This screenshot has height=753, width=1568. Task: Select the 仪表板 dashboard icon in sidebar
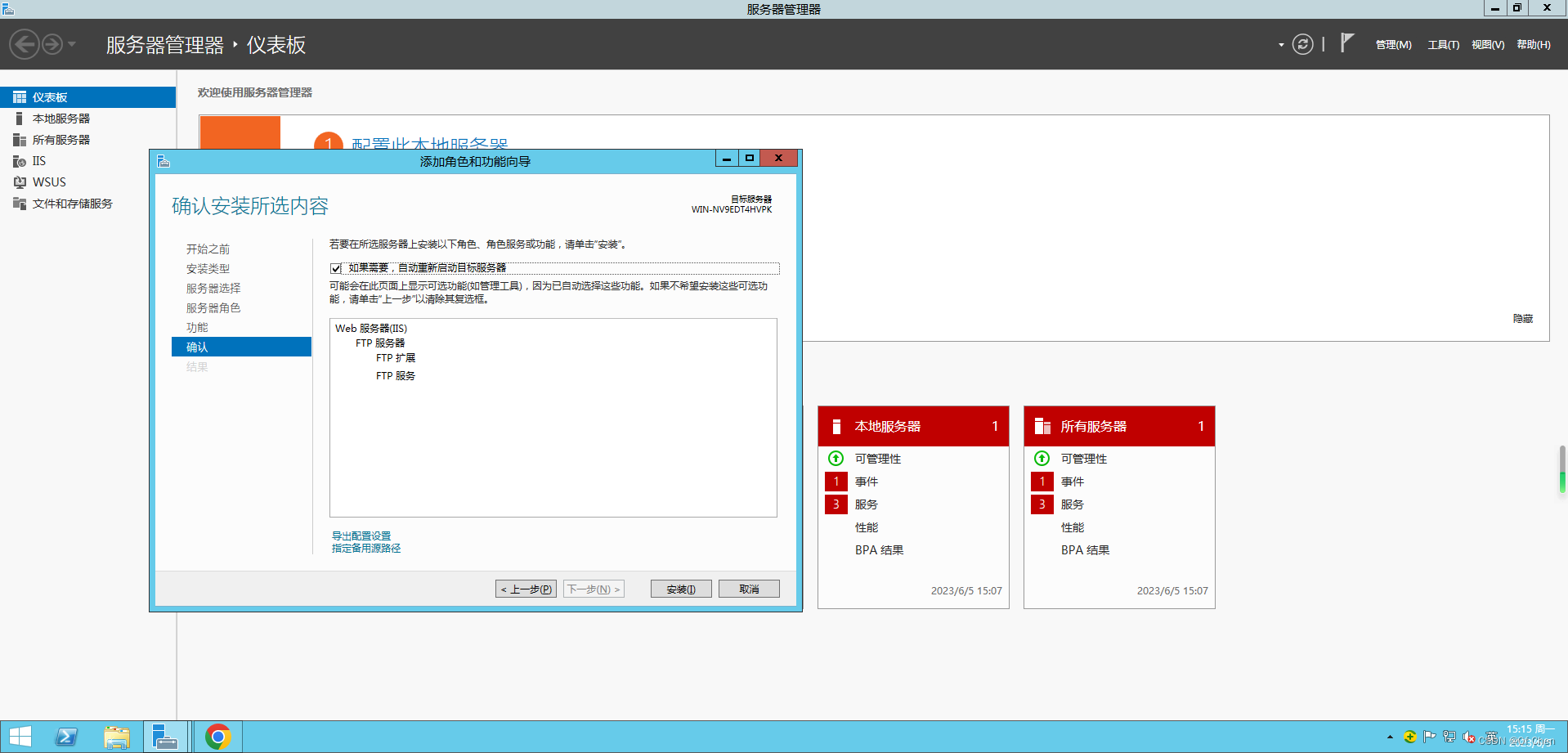coord(20,97)
